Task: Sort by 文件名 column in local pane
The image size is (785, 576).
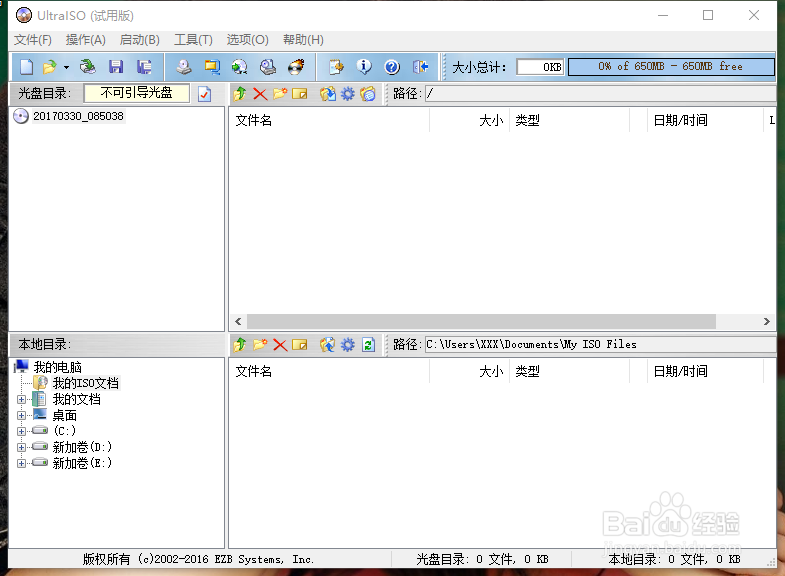Action: [x=329, y=371]
